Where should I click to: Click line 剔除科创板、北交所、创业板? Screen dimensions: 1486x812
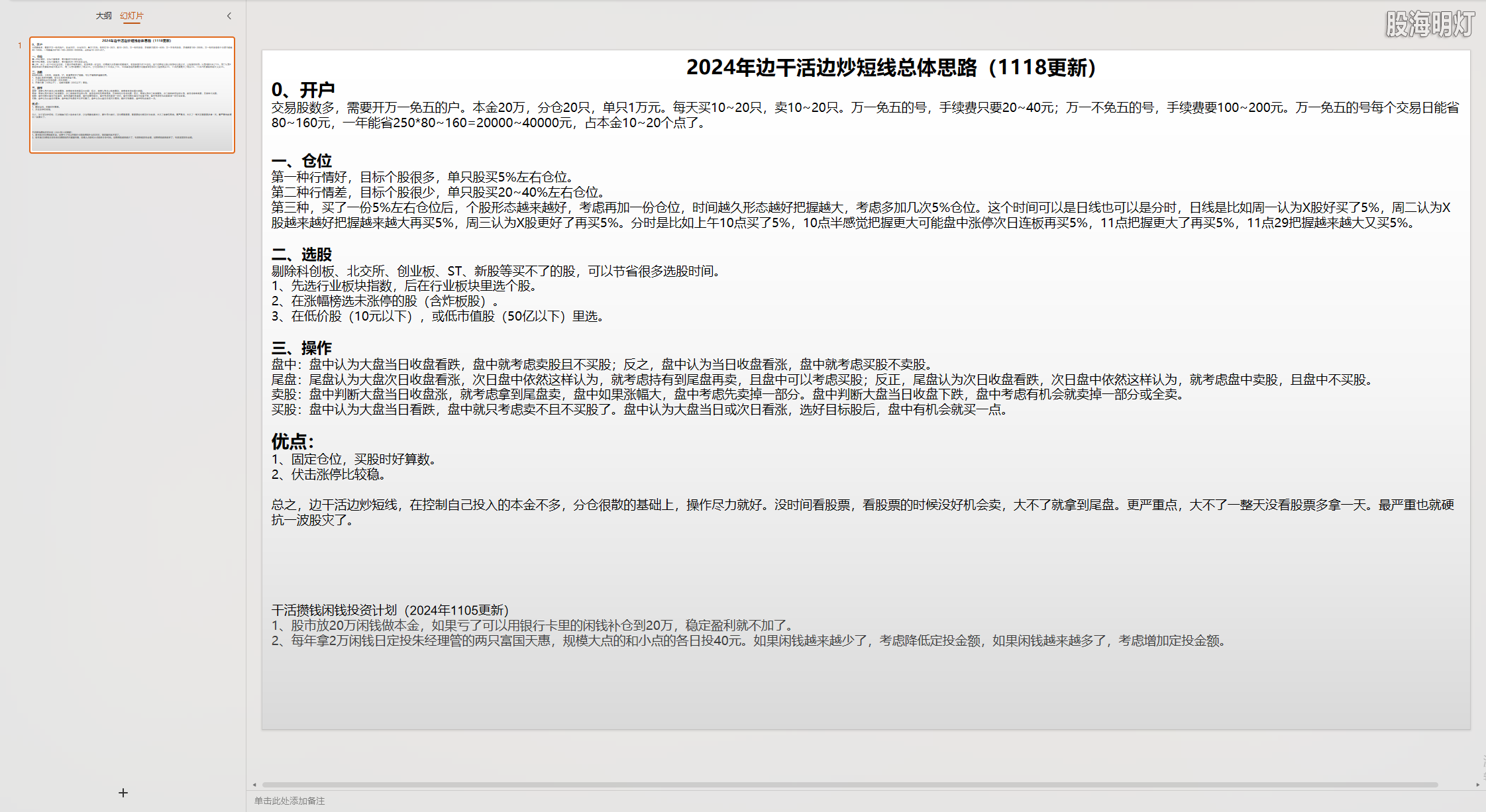(x=496, y=271)
